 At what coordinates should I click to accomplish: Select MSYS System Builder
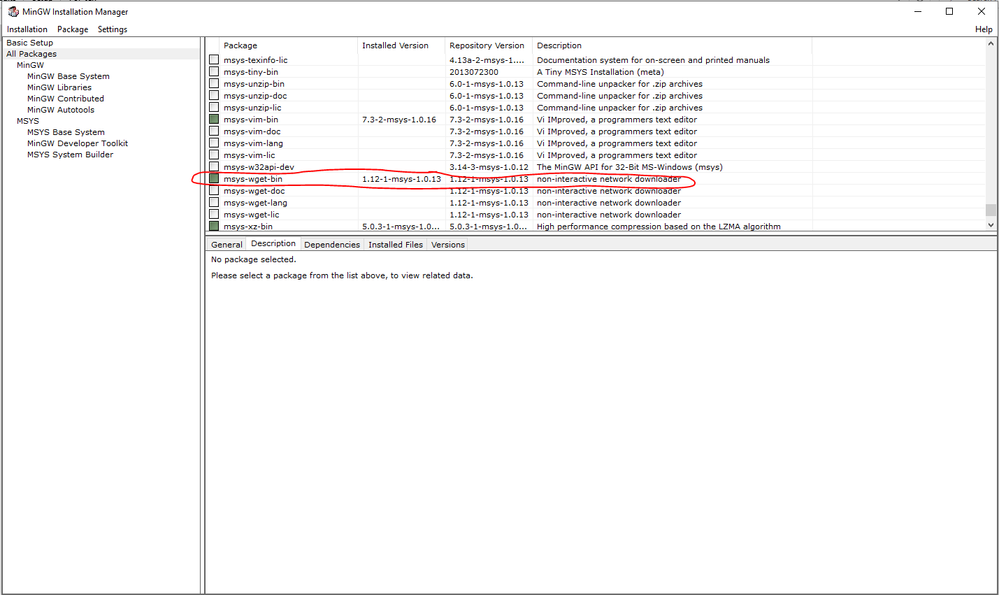pos(70,154)
